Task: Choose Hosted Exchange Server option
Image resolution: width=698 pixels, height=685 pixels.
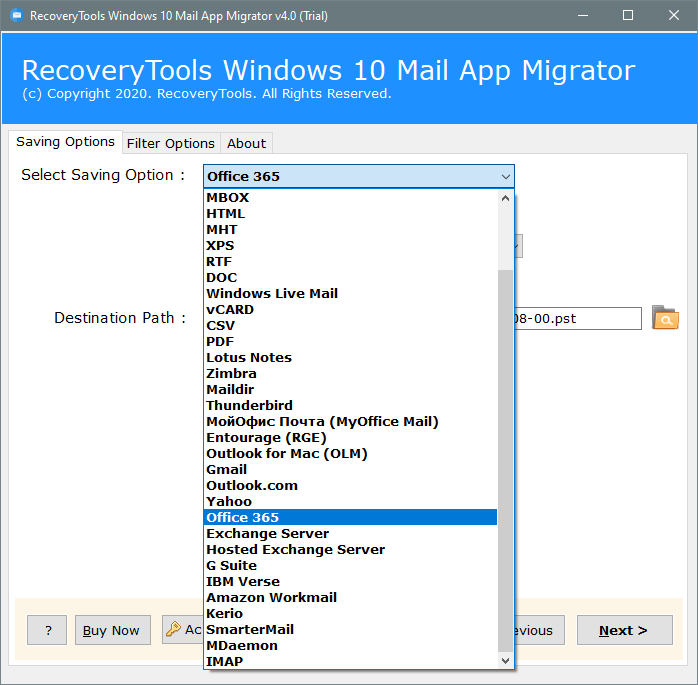Action: pos(350,549)
